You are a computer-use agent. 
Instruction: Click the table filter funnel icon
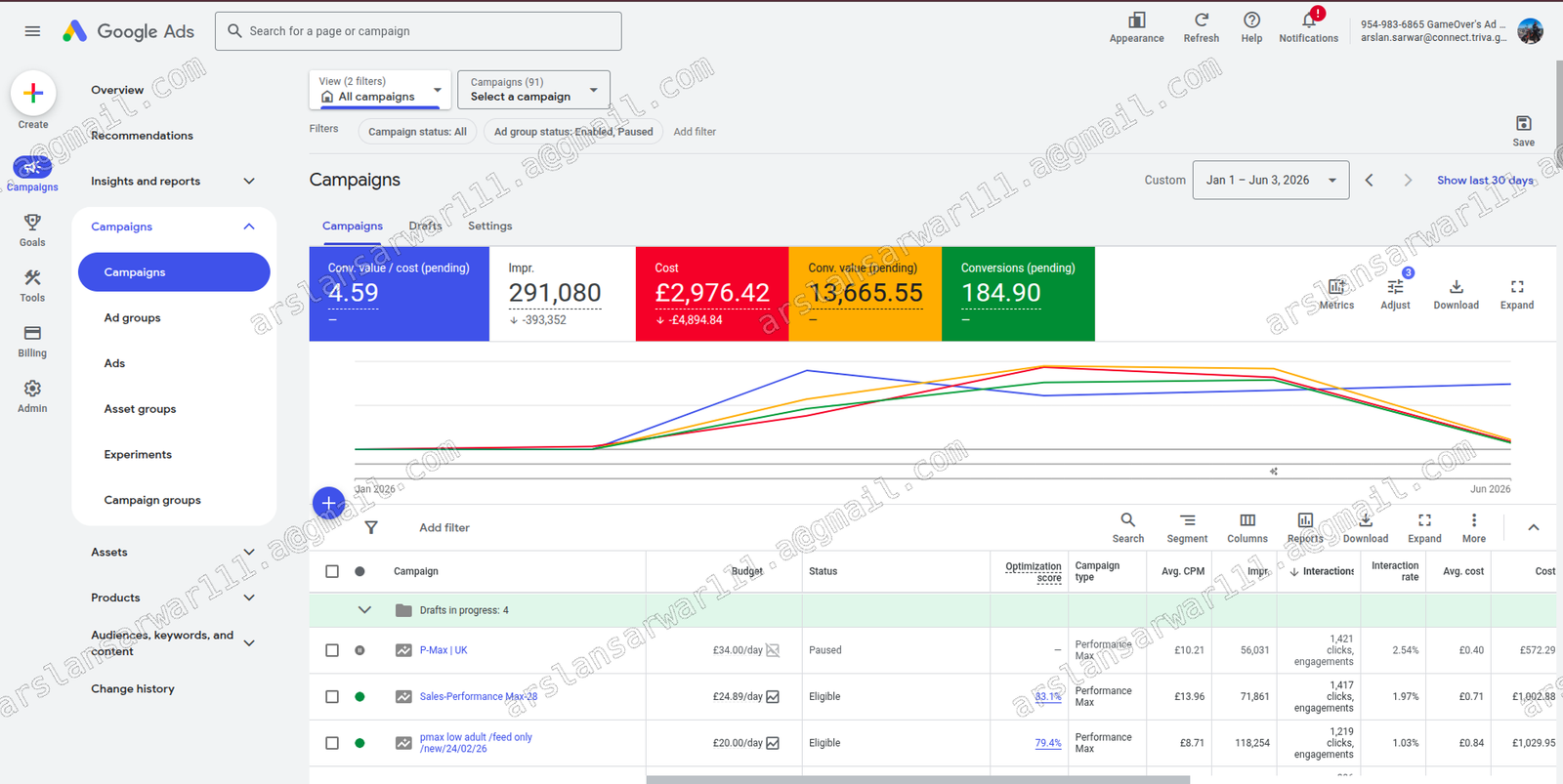[x=371, y=527]
